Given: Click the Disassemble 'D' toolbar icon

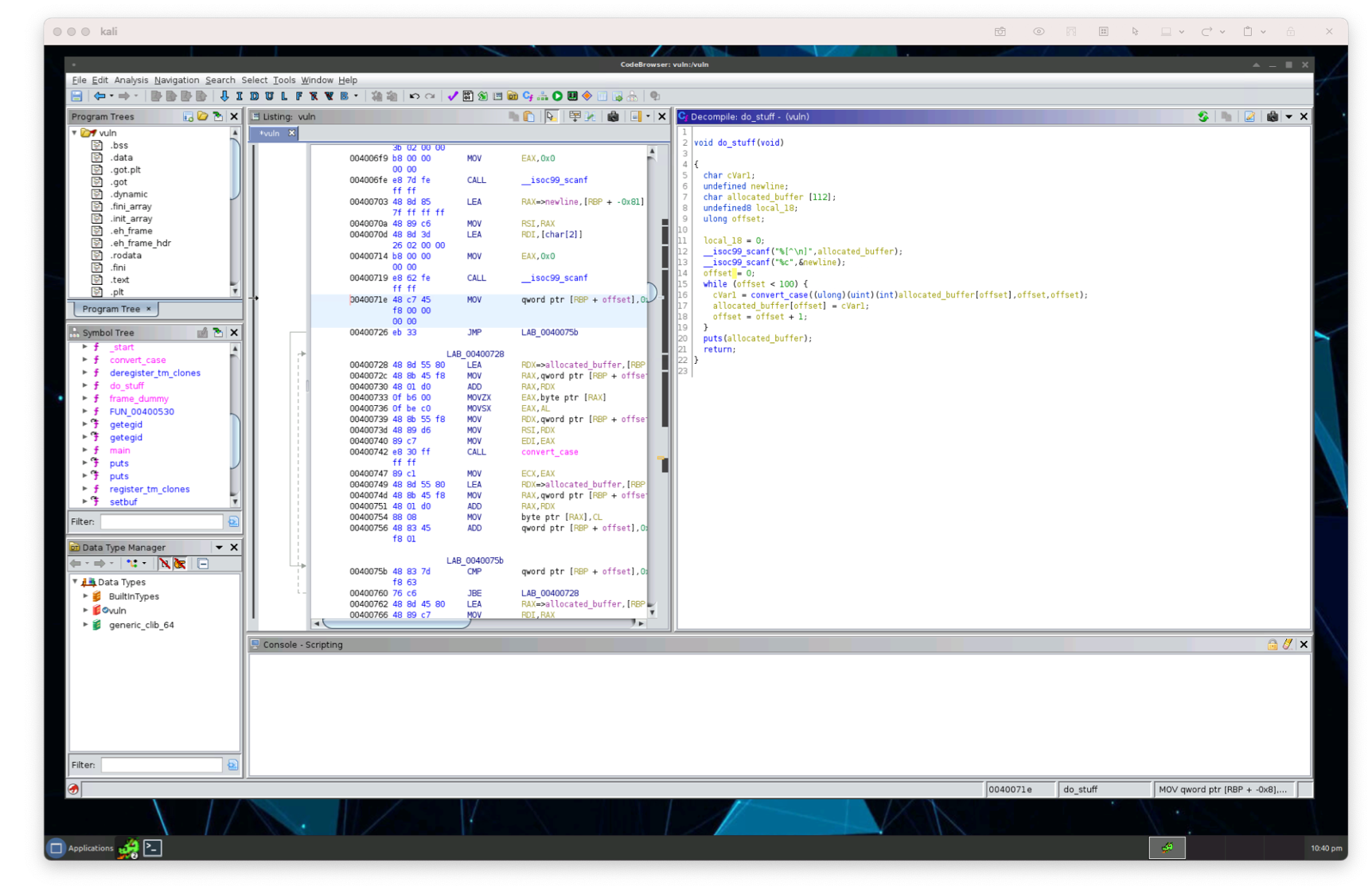Looking at the screenshot, I should click(254, 96).
